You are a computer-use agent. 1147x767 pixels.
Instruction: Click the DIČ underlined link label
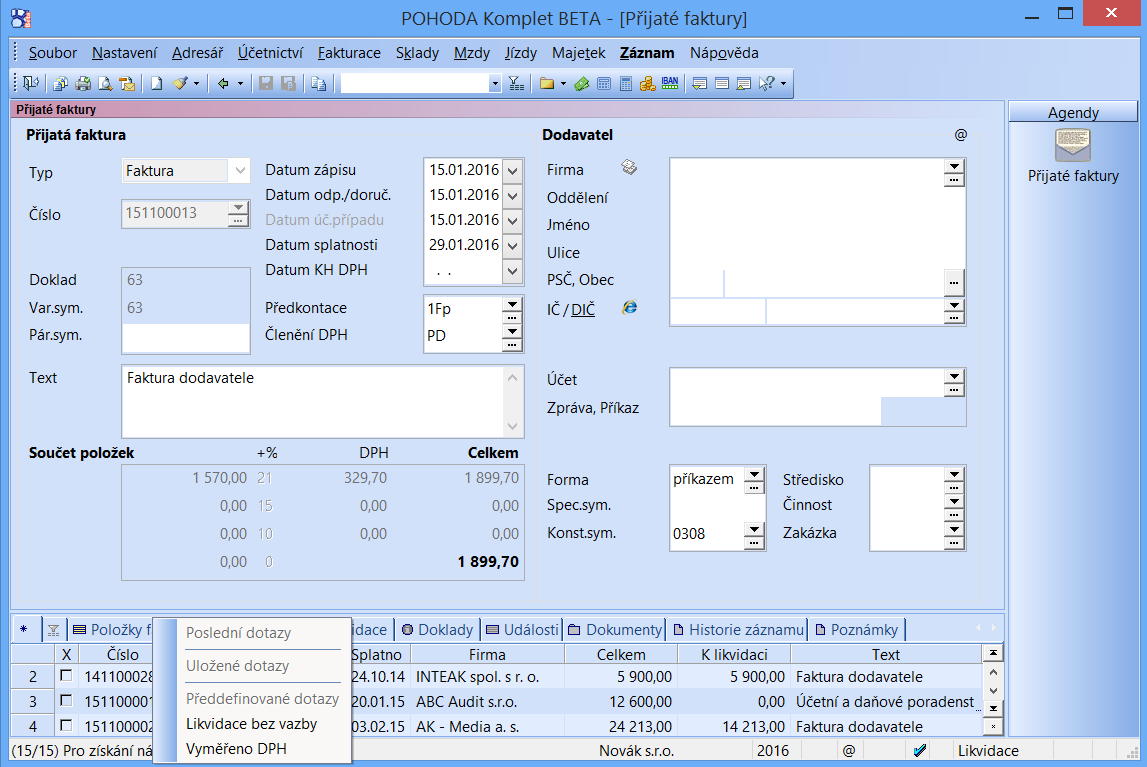pos(583,310)
